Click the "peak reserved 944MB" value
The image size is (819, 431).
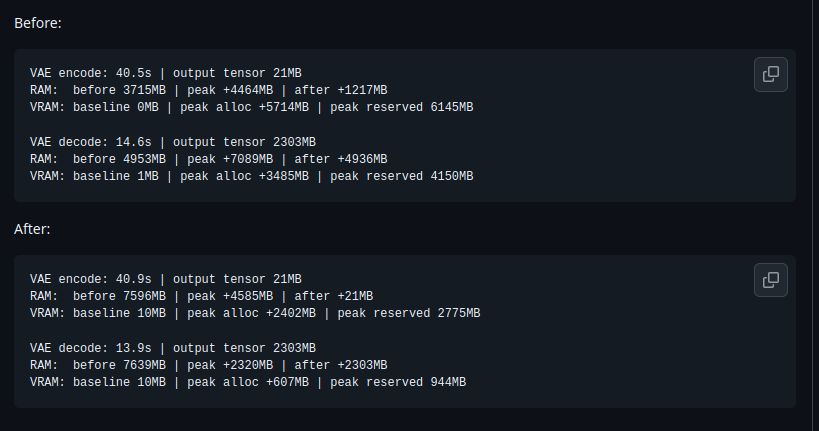click(x=398, y=382)
